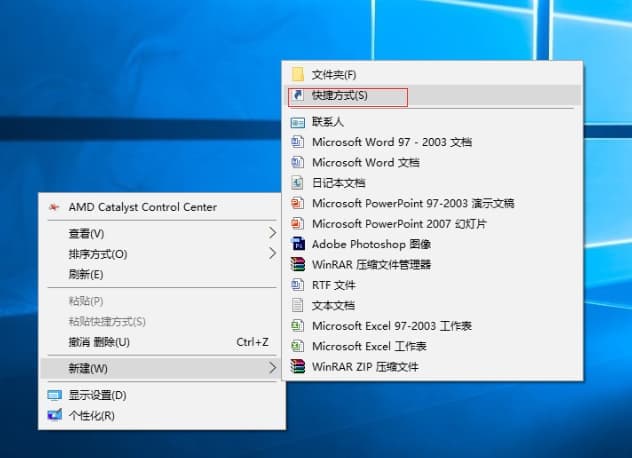Image resolution: width=632 pixels, height=458 pixels.
Task: Expand the 排序方式(O) submenu arrow
Action: (271, 254)
